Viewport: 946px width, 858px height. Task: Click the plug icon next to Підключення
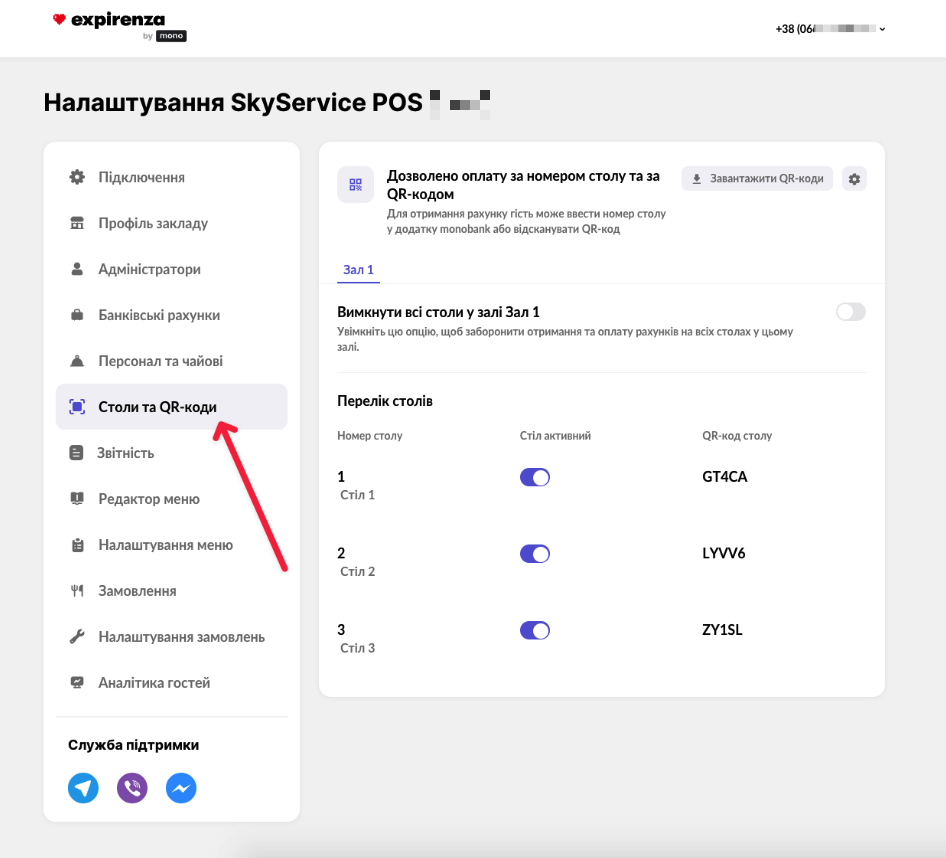click(x=77, y=177)
